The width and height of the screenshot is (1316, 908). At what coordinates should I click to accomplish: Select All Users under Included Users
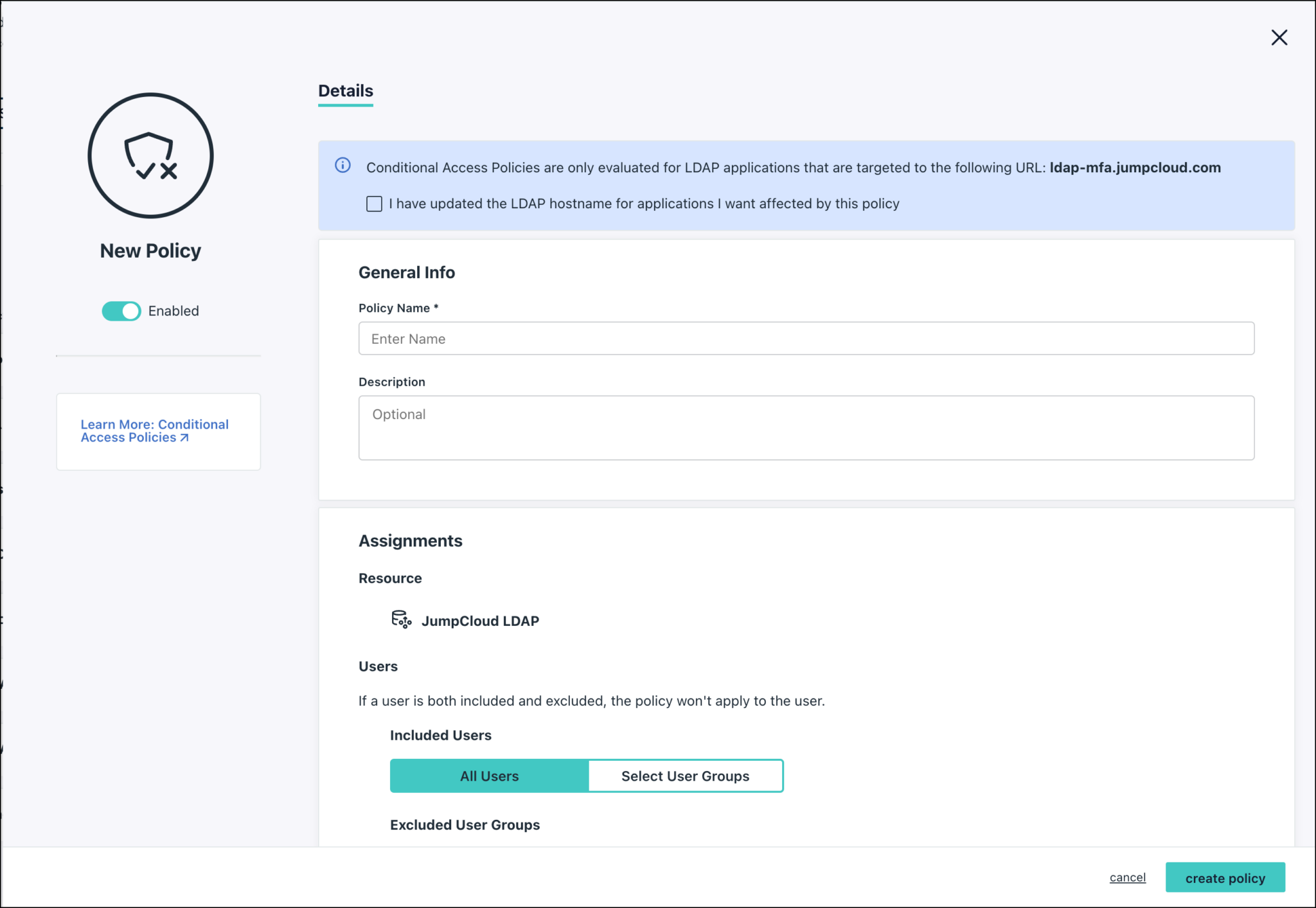click(489, 776)
